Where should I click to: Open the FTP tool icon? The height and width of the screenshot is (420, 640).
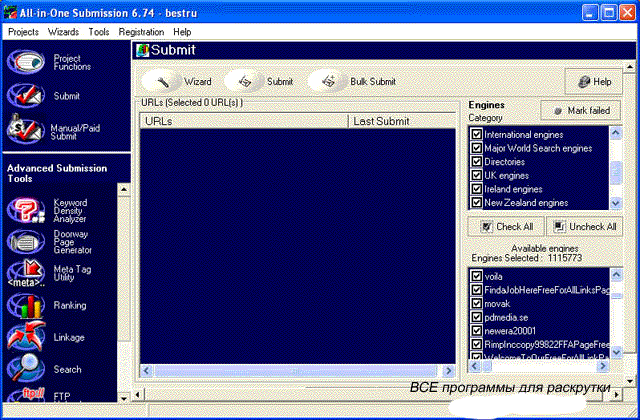[x=26, y=395]
